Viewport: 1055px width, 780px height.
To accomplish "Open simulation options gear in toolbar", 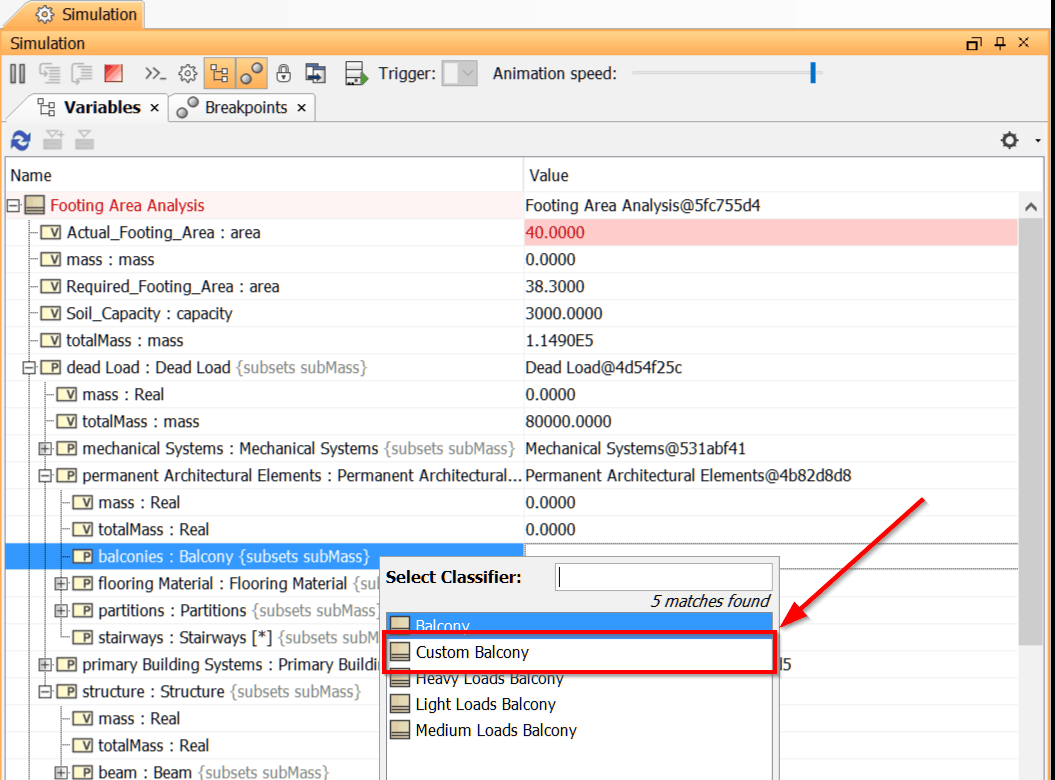I will click(x=188, y=73).
